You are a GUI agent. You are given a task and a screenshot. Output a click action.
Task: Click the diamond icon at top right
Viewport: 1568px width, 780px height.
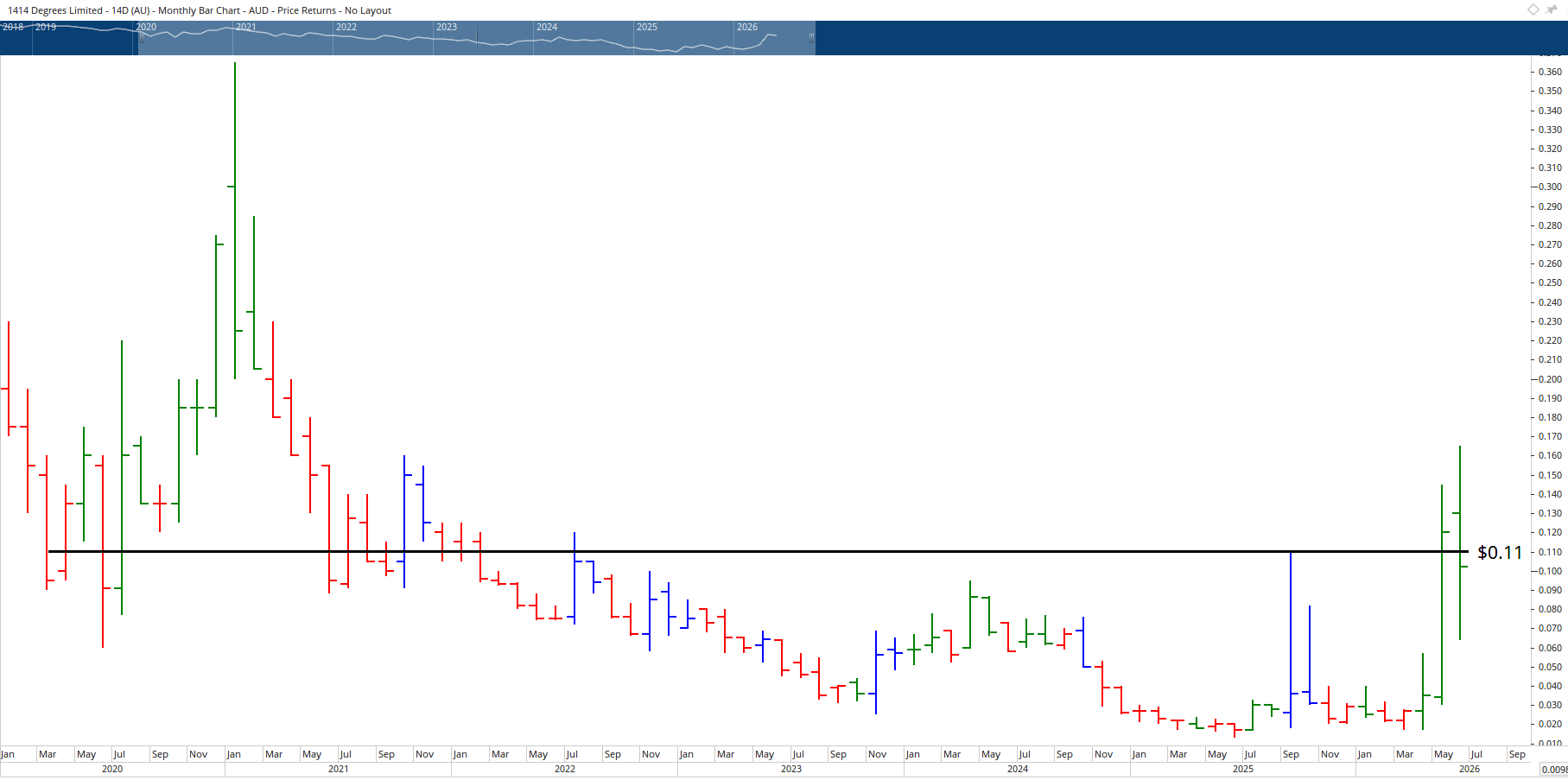coord(1533,10)
